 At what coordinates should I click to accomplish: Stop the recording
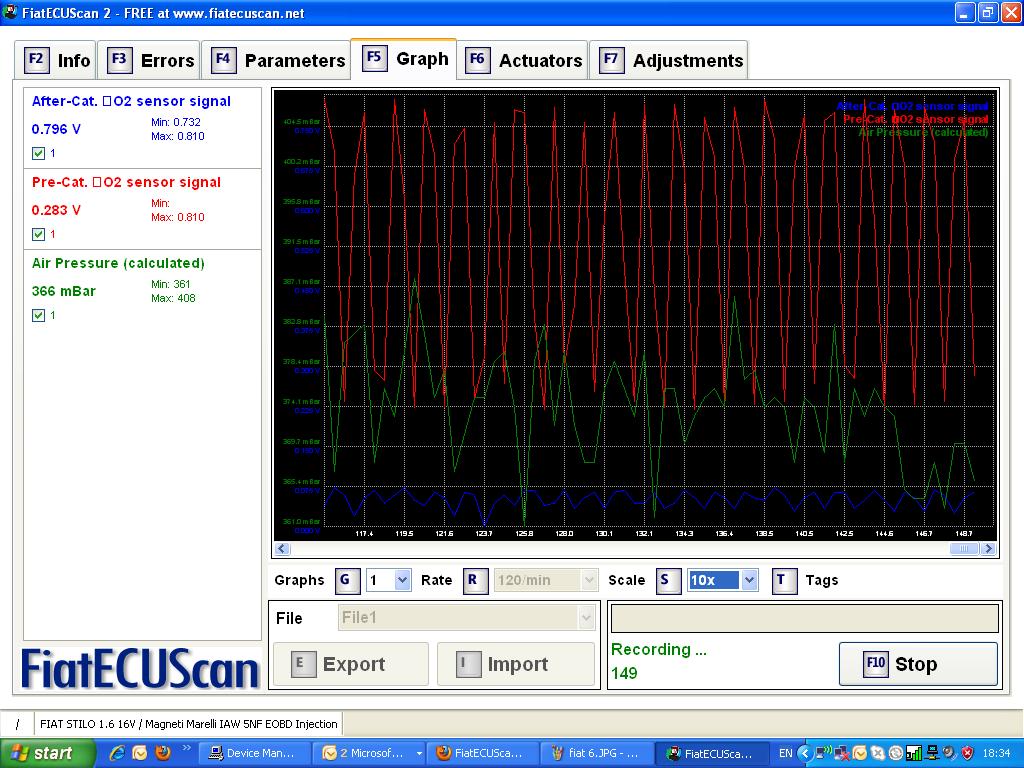point(918,664)
